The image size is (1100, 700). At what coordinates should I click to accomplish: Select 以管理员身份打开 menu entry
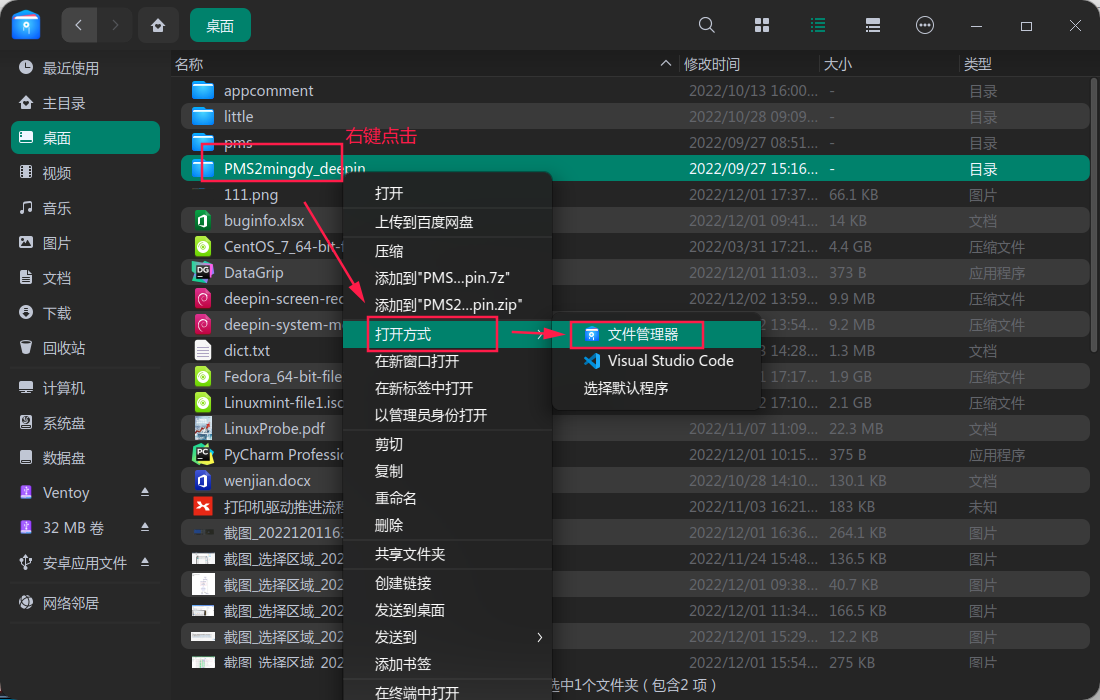click(447, 415)
